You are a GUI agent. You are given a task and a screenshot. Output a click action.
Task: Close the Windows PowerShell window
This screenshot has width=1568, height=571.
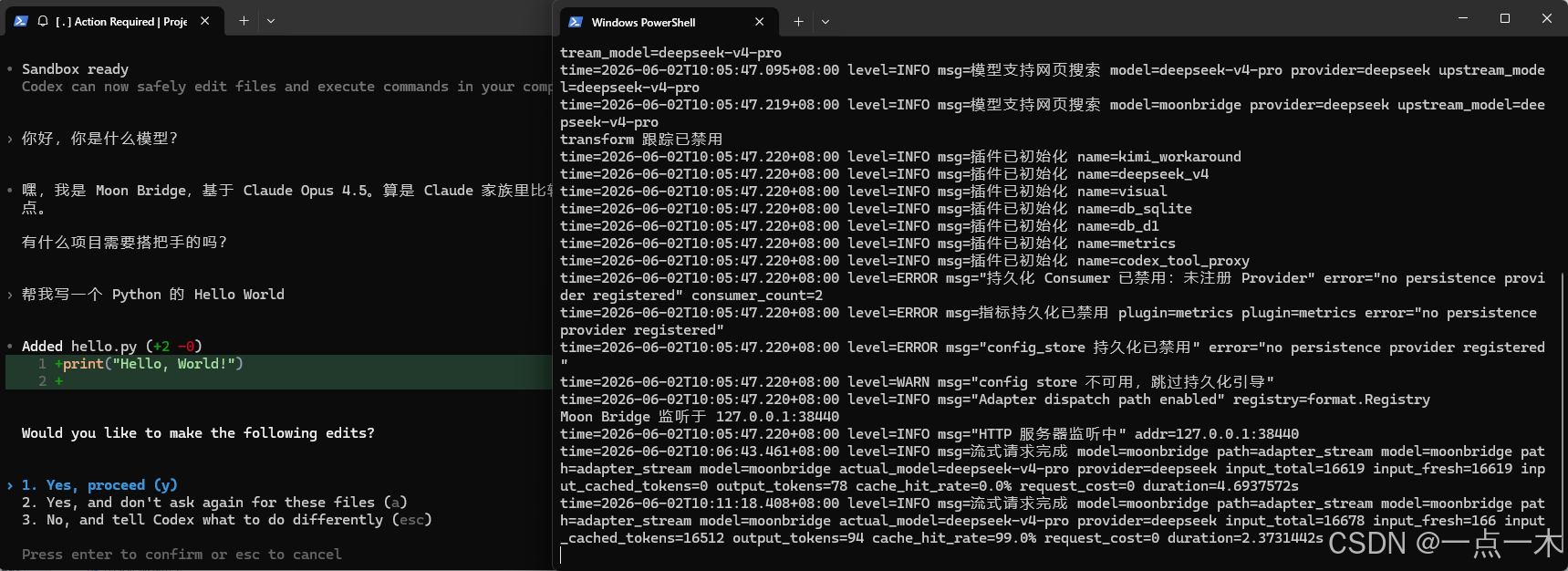pos(1547,18)
